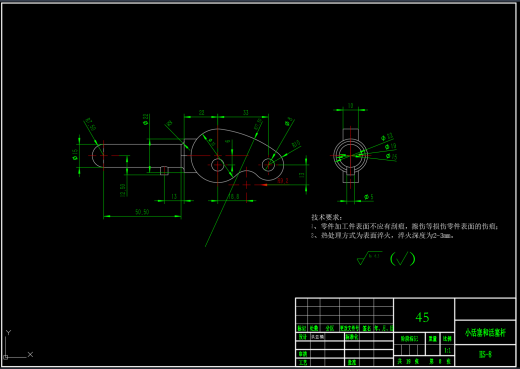Screen dimensions: 520x369
Task: Select the "Φ5" dimension below side view
Action: pyautogui.click(x=369, y=197)
